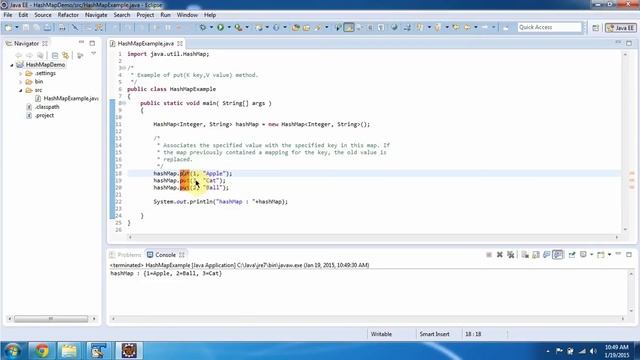Click the Debug bug icon
This screenshot has width=640, height=360.
pos(203,27)
